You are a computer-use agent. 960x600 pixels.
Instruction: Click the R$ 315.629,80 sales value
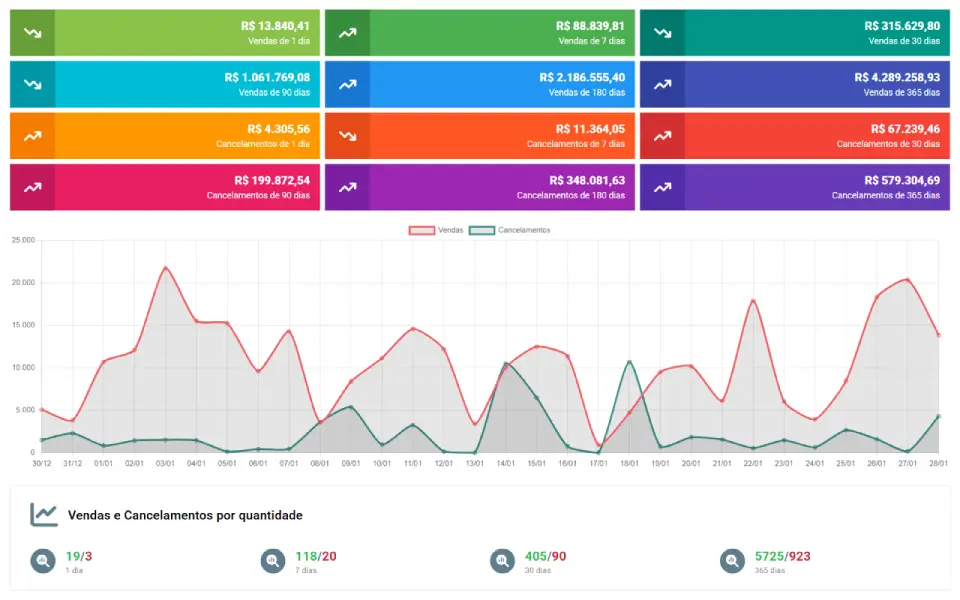pyautogui.click(x=902, y=26)
